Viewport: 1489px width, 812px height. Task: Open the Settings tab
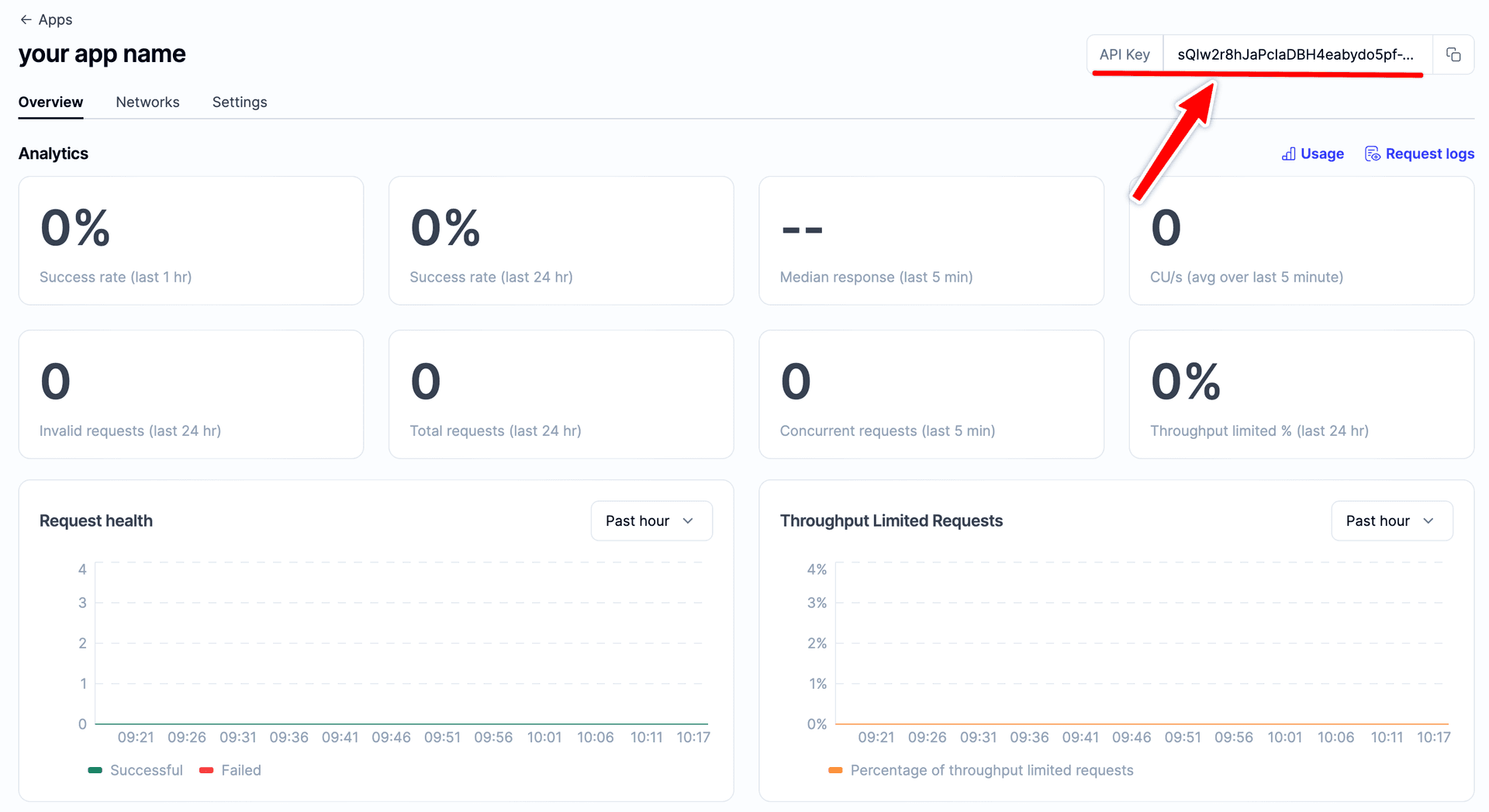pyautogui.click(x=239, y=102)
